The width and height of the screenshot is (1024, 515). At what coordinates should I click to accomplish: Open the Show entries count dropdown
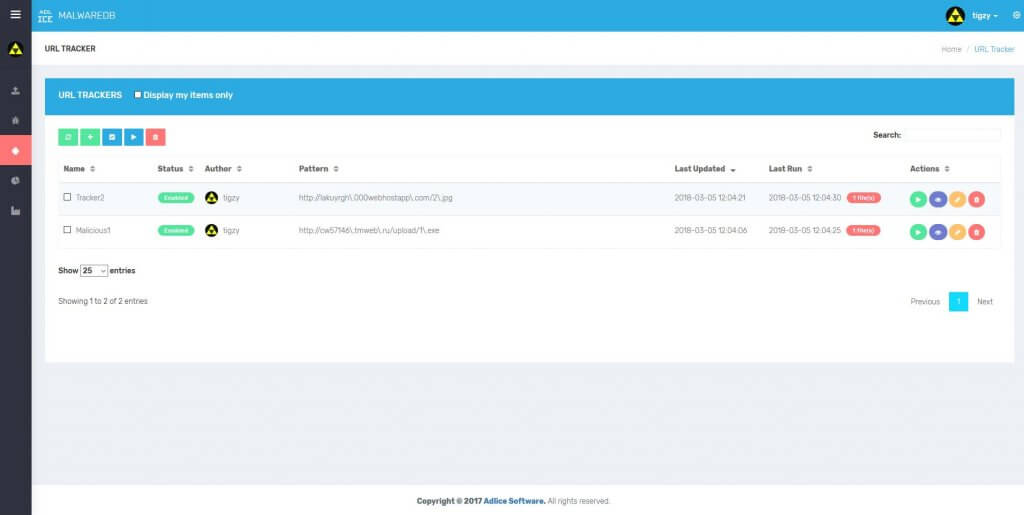[94, 271]
